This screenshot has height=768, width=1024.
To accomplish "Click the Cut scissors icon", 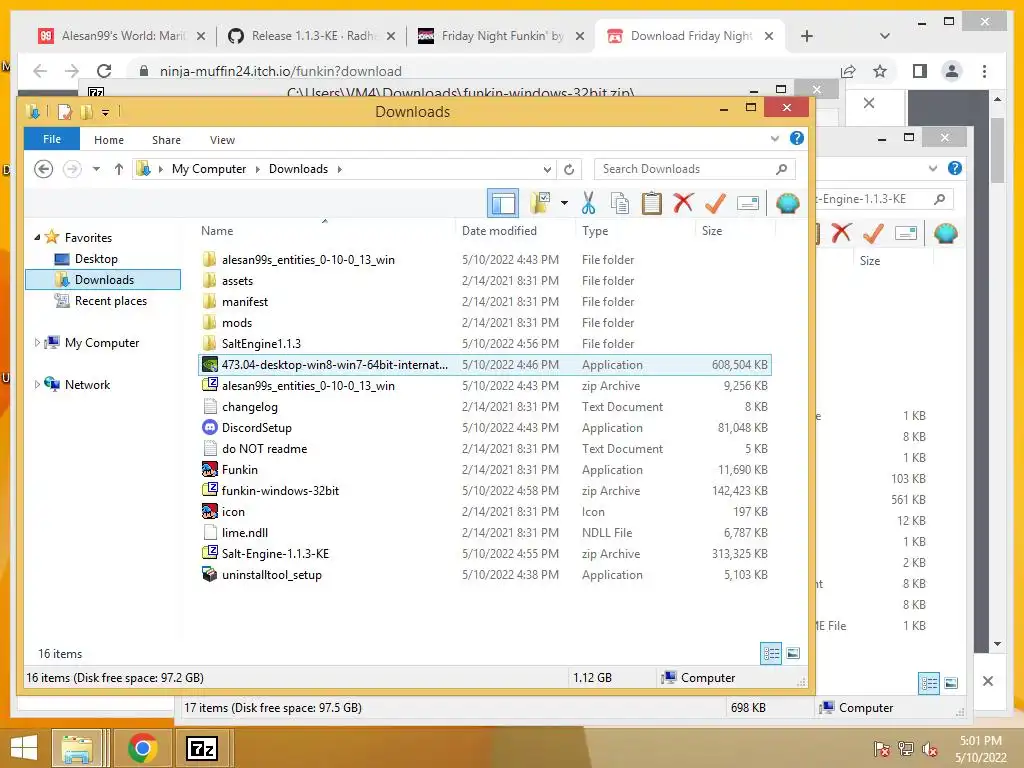I will click(x=588, y=204).
